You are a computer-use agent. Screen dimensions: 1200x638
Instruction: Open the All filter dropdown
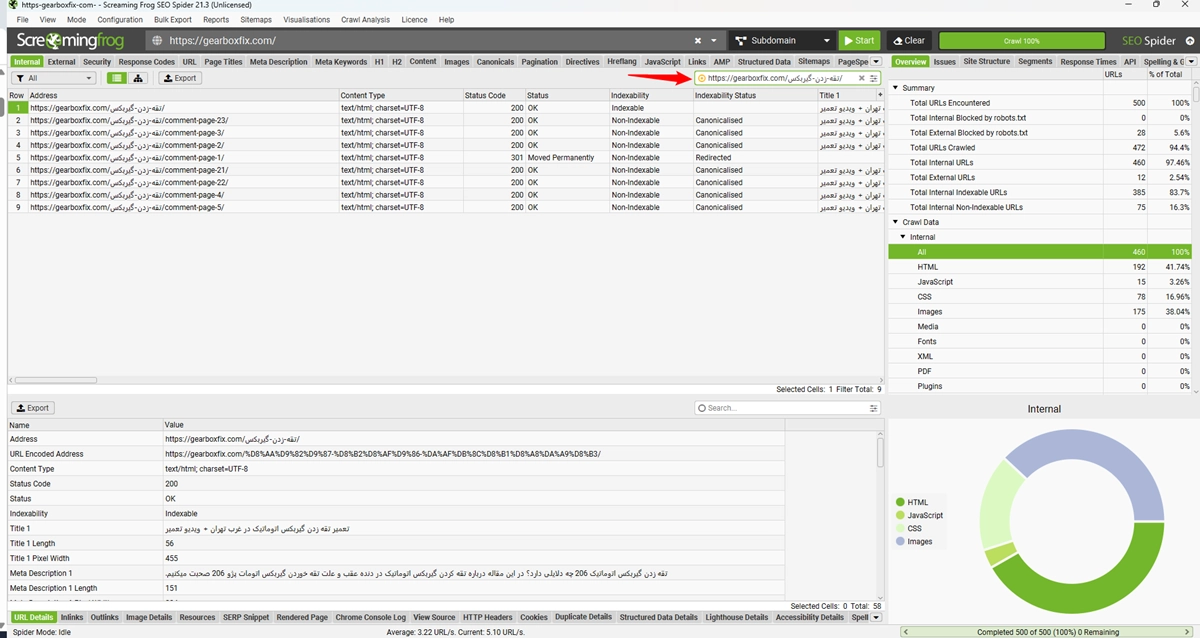click(x=54, y=78)
